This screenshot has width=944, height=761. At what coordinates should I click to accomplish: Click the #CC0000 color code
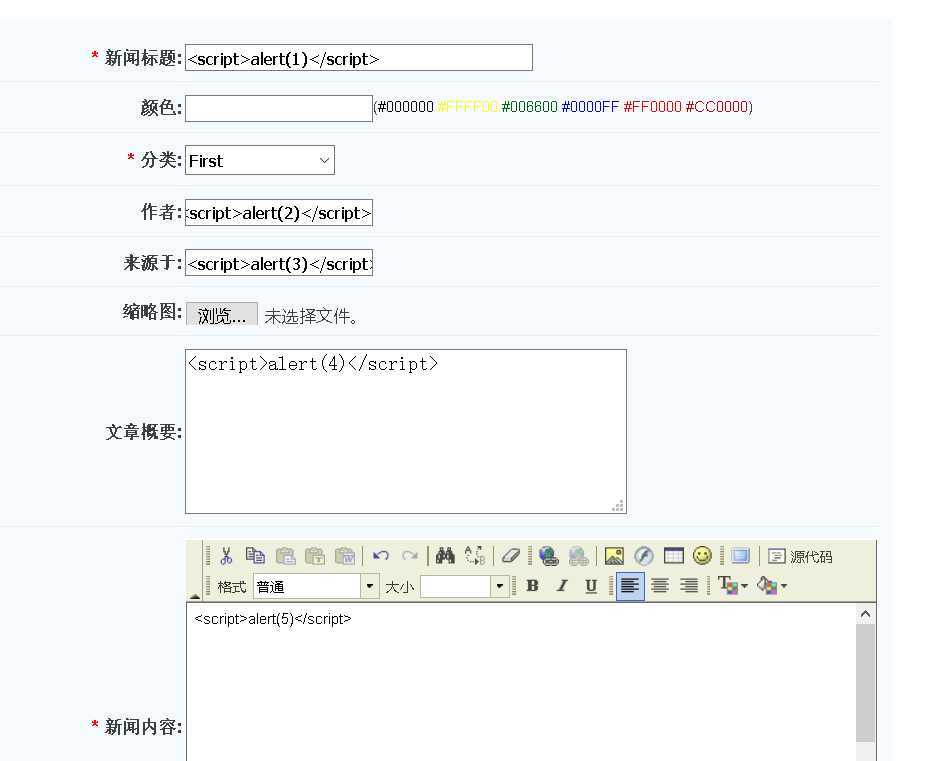717,107
